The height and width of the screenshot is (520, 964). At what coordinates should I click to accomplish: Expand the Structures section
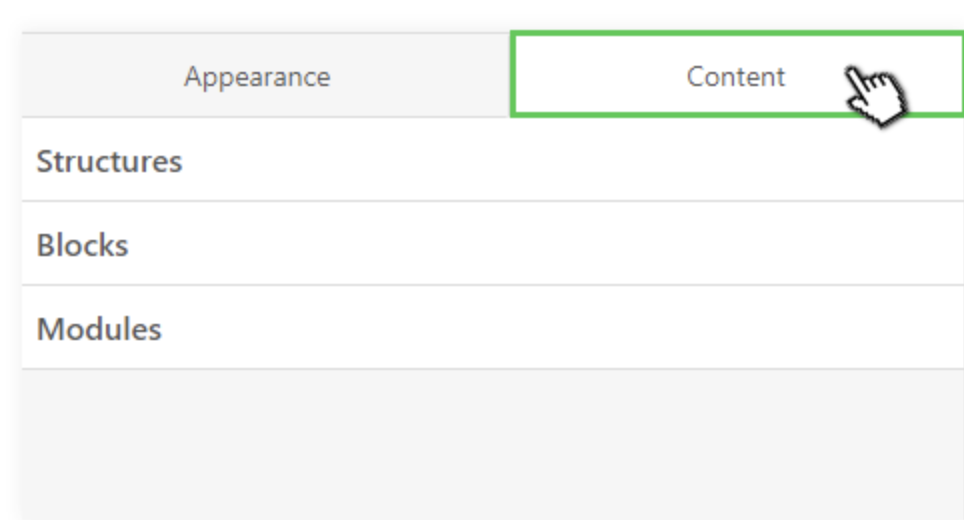pyautogui.click(x=493, y=160)
